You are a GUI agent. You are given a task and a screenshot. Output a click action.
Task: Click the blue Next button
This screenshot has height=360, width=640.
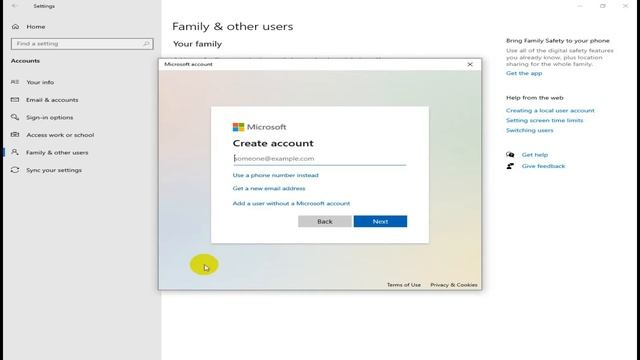380,221
